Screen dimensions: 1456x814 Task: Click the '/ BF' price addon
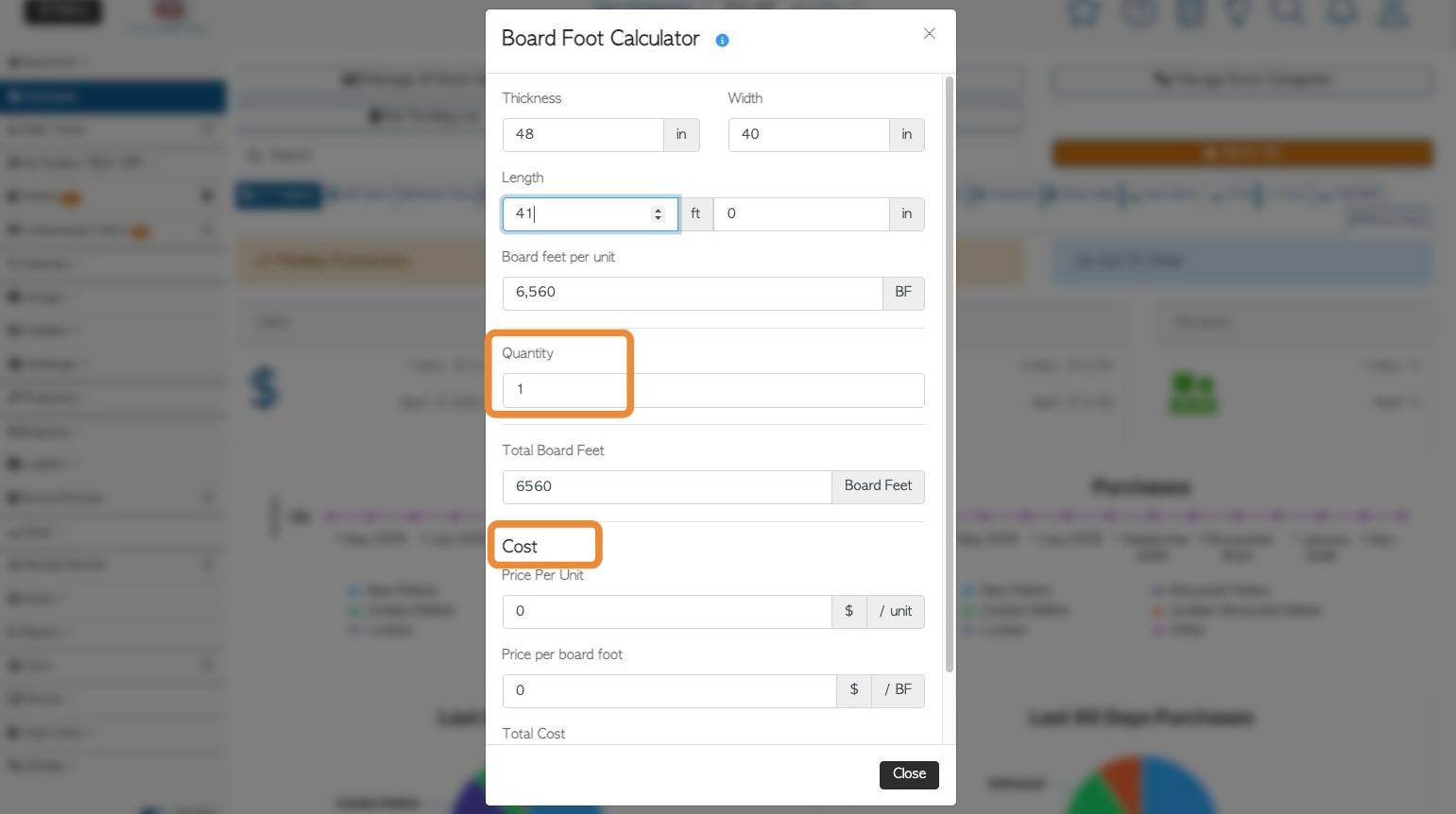pos(898,690)
